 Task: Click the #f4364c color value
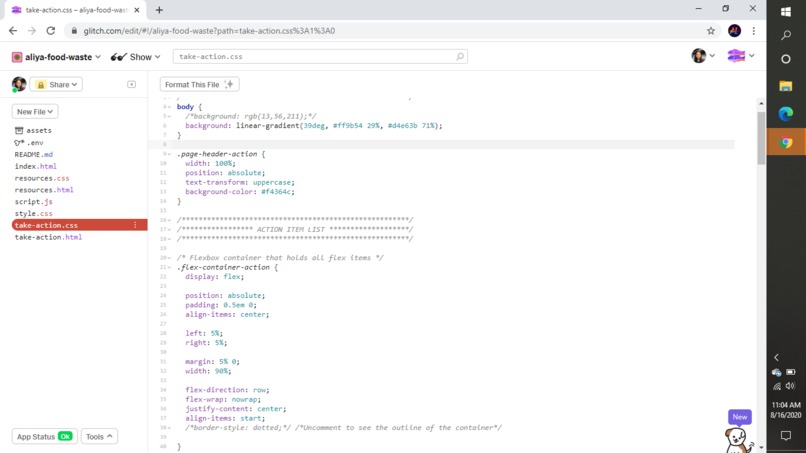coord(278,192)
